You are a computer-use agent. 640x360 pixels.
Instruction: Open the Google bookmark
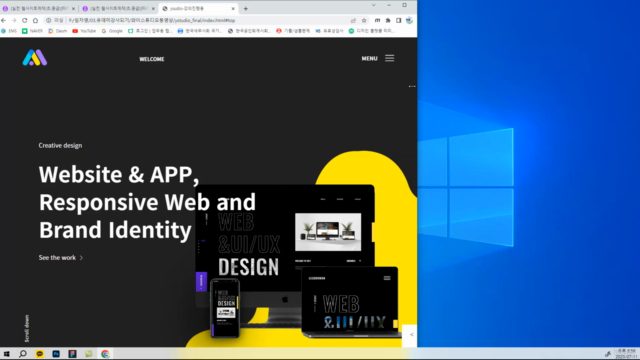[x=112, y=31]
